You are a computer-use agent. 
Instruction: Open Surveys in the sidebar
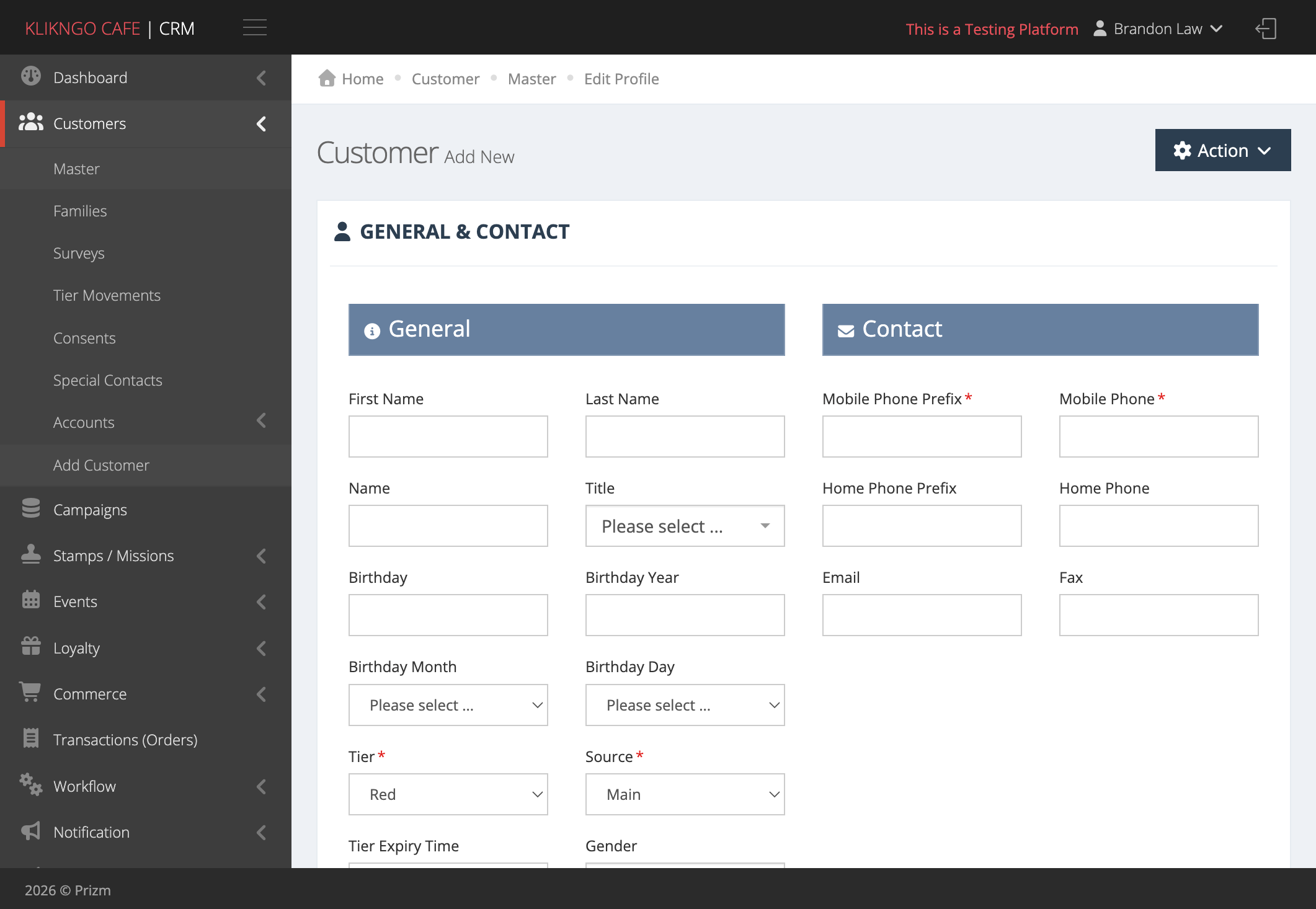(146, 253)
